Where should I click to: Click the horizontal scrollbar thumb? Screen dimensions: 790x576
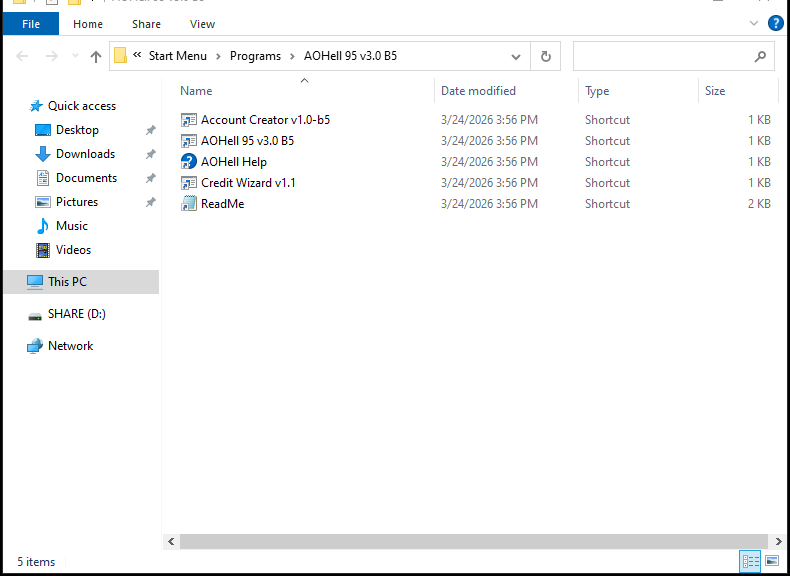474,542
